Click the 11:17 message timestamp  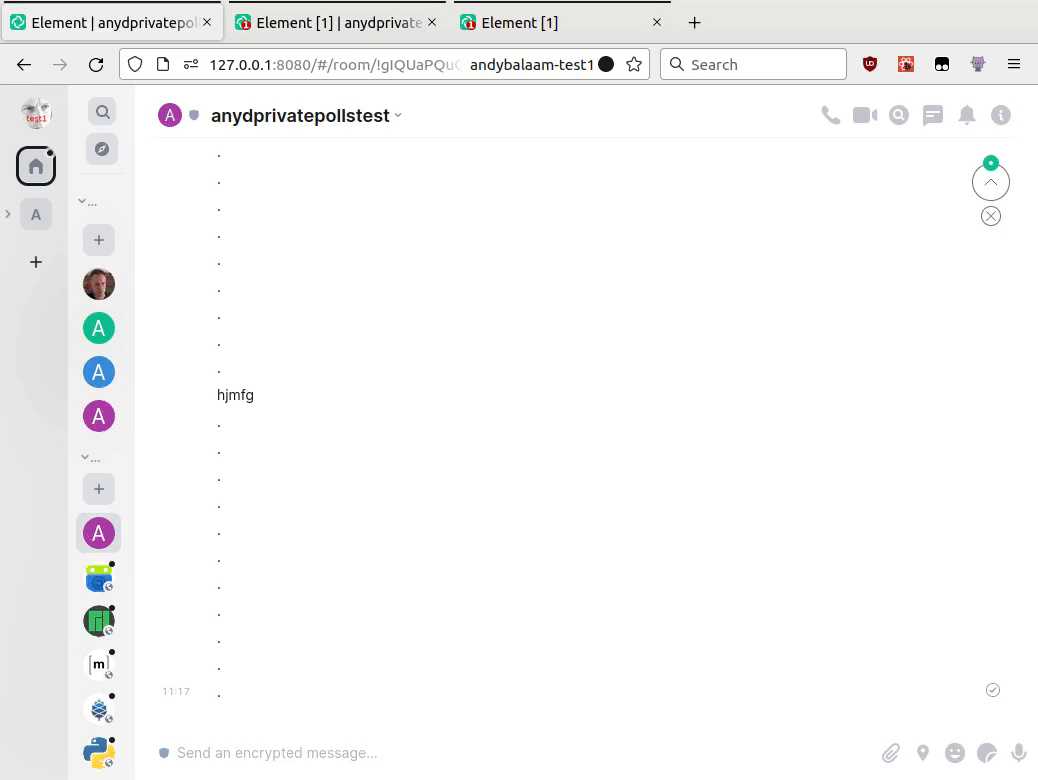coord(176,691)
